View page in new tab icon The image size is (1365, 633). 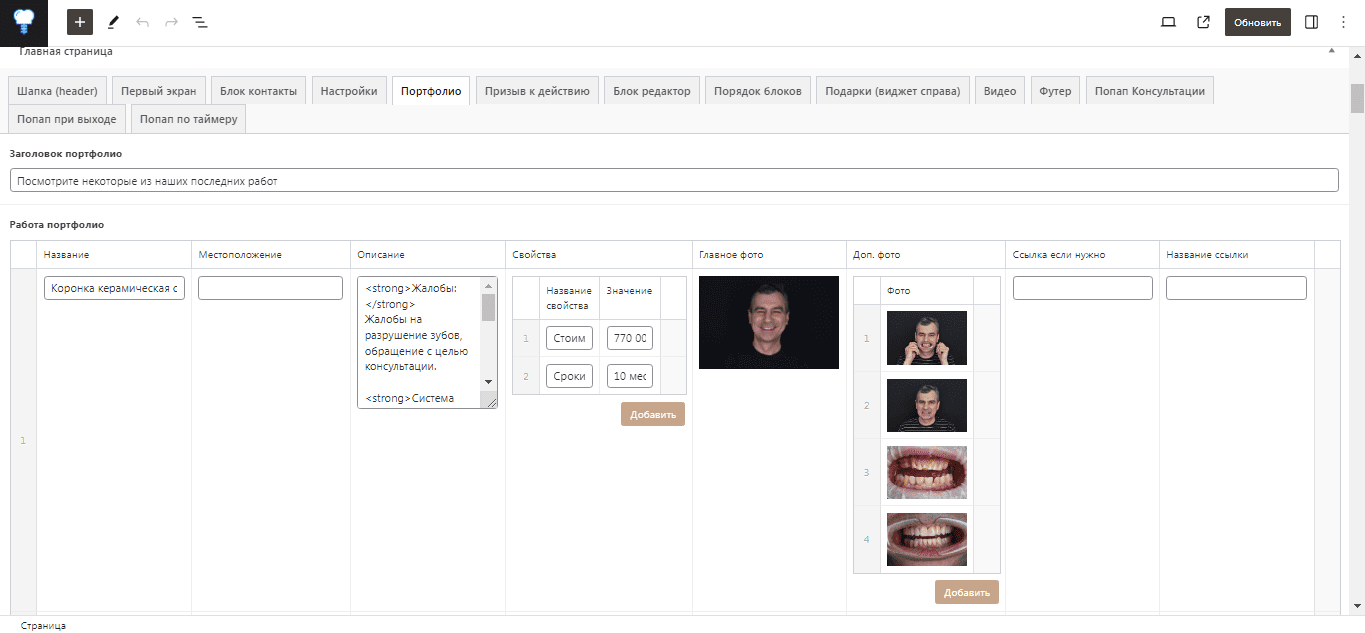tap(1203, 22)
